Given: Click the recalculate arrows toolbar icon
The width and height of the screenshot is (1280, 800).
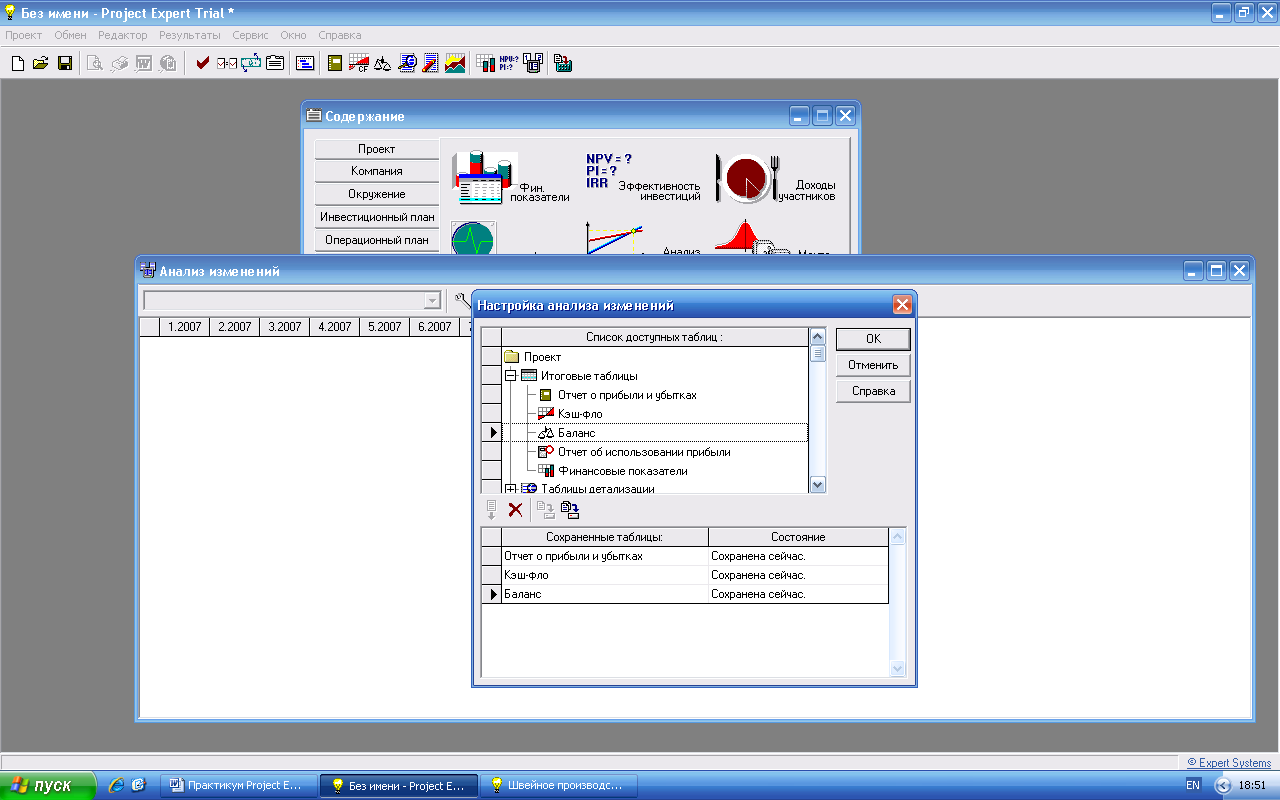Looking at the screenshot, I should (250, 63).
